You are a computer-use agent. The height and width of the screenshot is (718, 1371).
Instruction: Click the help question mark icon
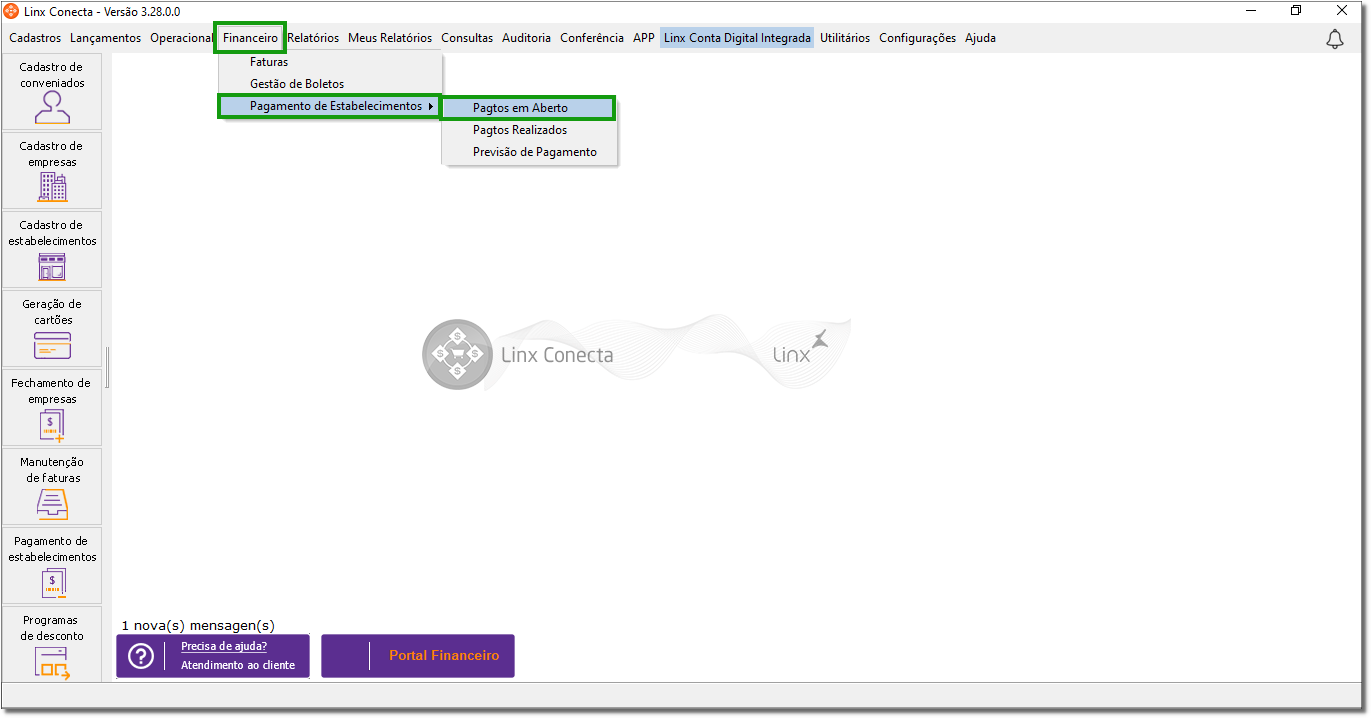pos(142,656)
